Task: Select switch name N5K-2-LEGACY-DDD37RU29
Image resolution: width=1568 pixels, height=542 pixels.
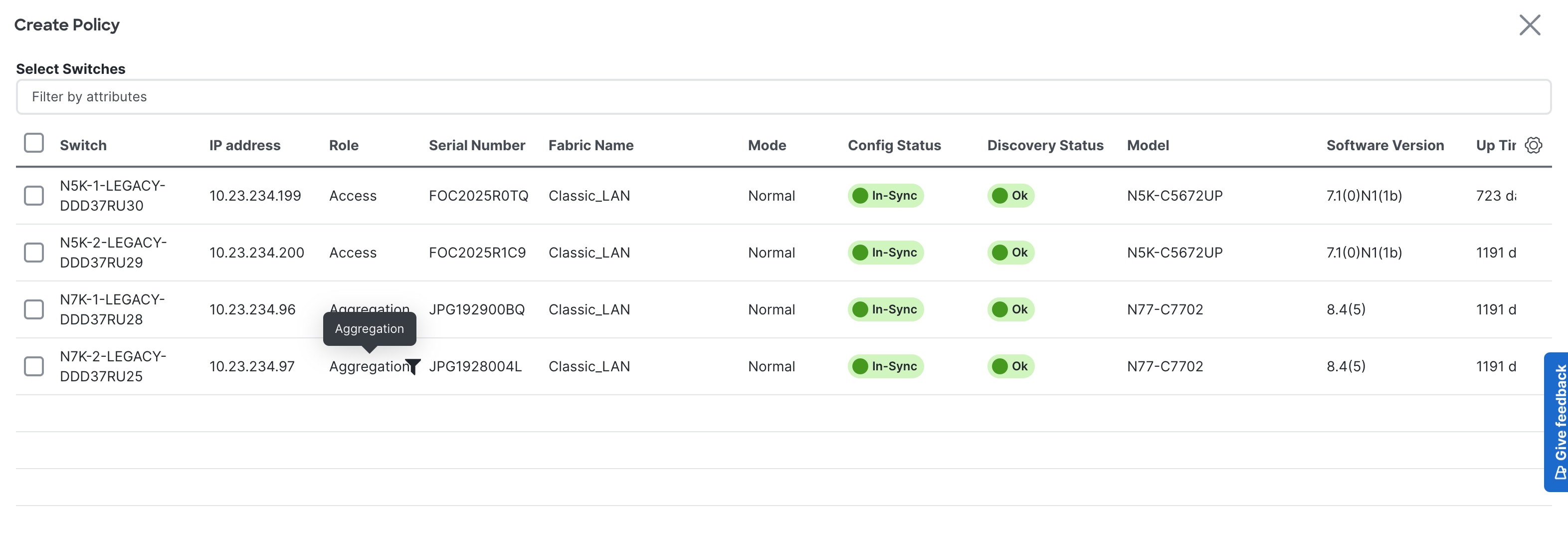Action: [x=113, y=252]
